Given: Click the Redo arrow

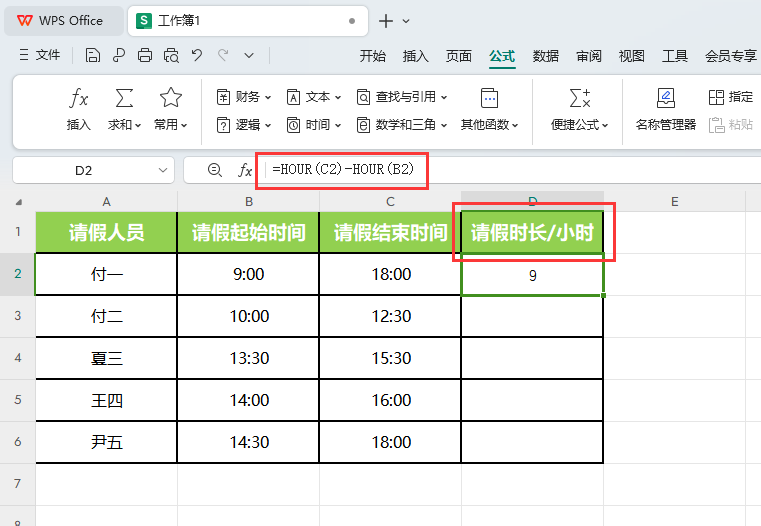Looking at the screenshot, I should coord(223,55).
